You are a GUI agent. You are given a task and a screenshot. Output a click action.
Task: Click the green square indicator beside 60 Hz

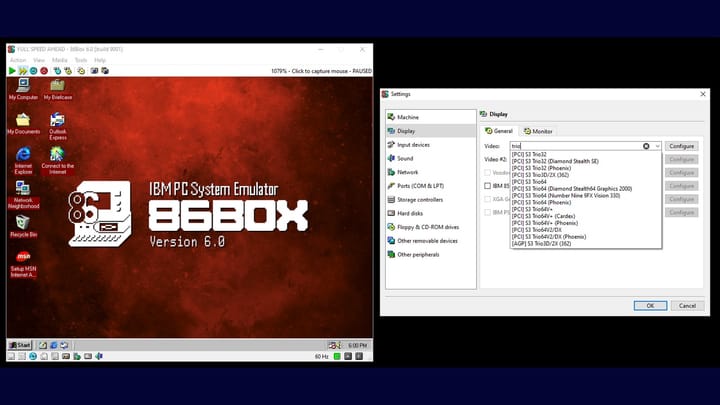337,356
